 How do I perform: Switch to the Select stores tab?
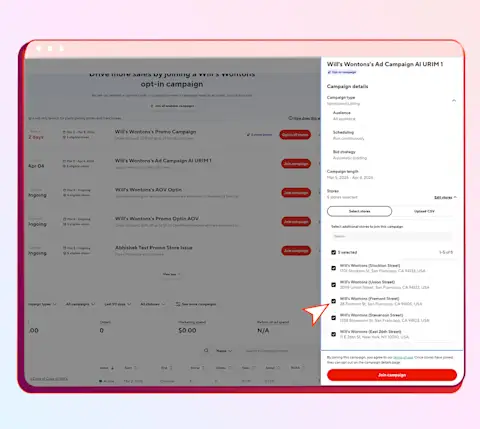tap(359, 211)
